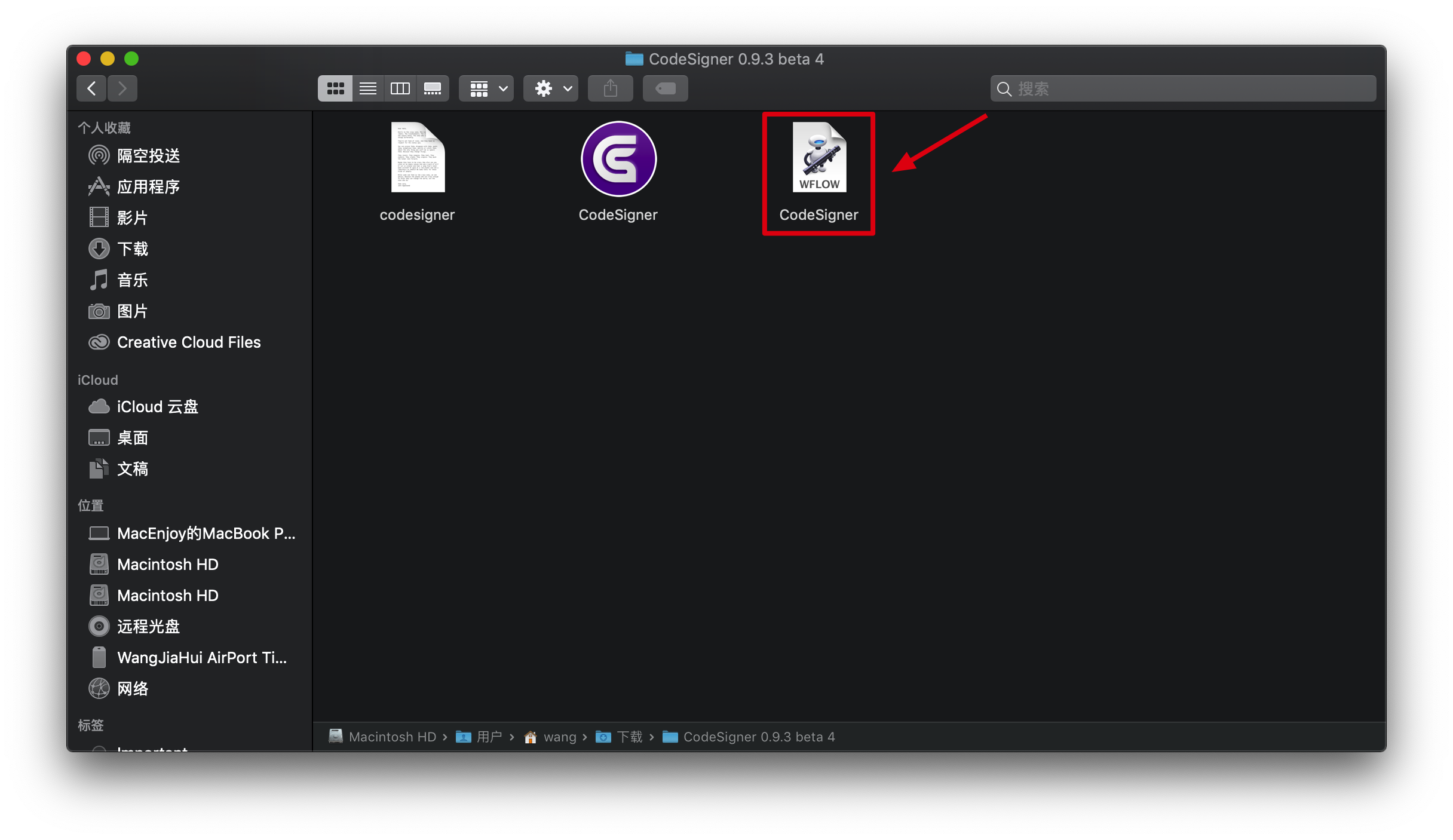This screenshot has height=840, width=1453.
Task: Open the purple CodeSigner application icon
Action: pyautogui.click(x=618, y=159)
